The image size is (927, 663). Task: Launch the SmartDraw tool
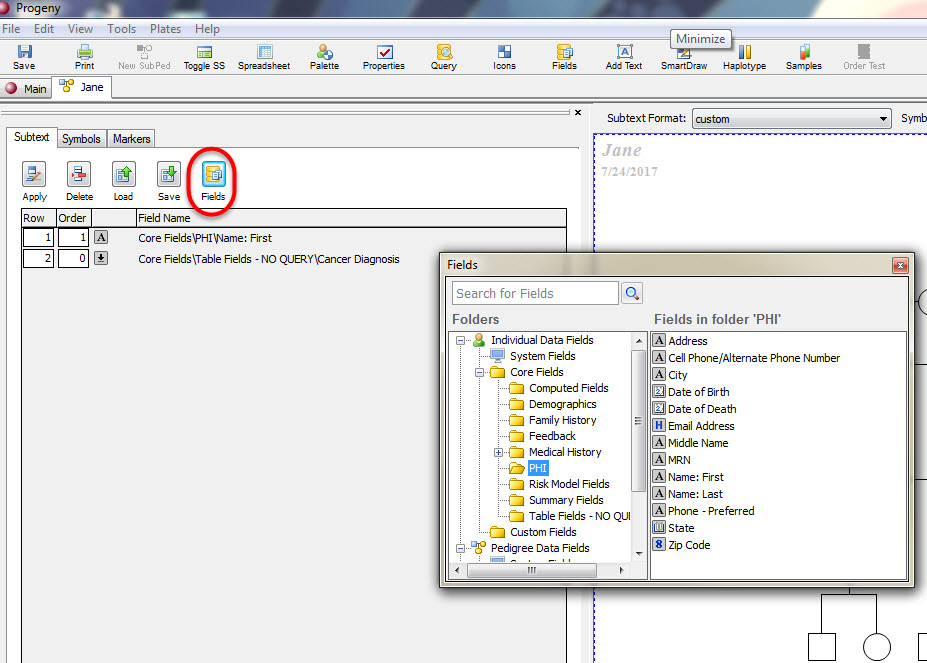(x=684, y=57)
